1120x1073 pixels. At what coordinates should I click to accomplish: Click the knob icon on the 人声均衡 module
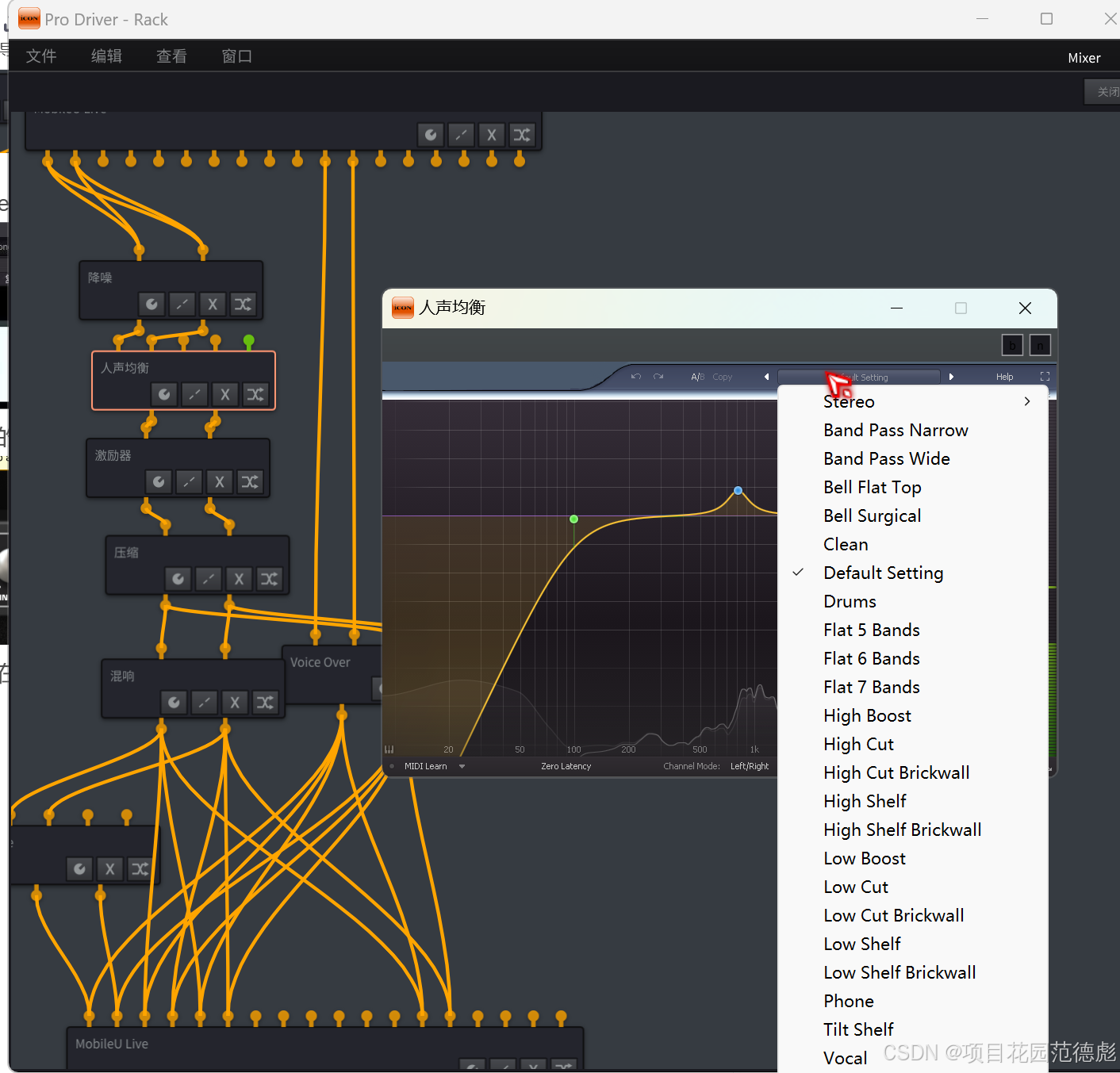[164, 394]
